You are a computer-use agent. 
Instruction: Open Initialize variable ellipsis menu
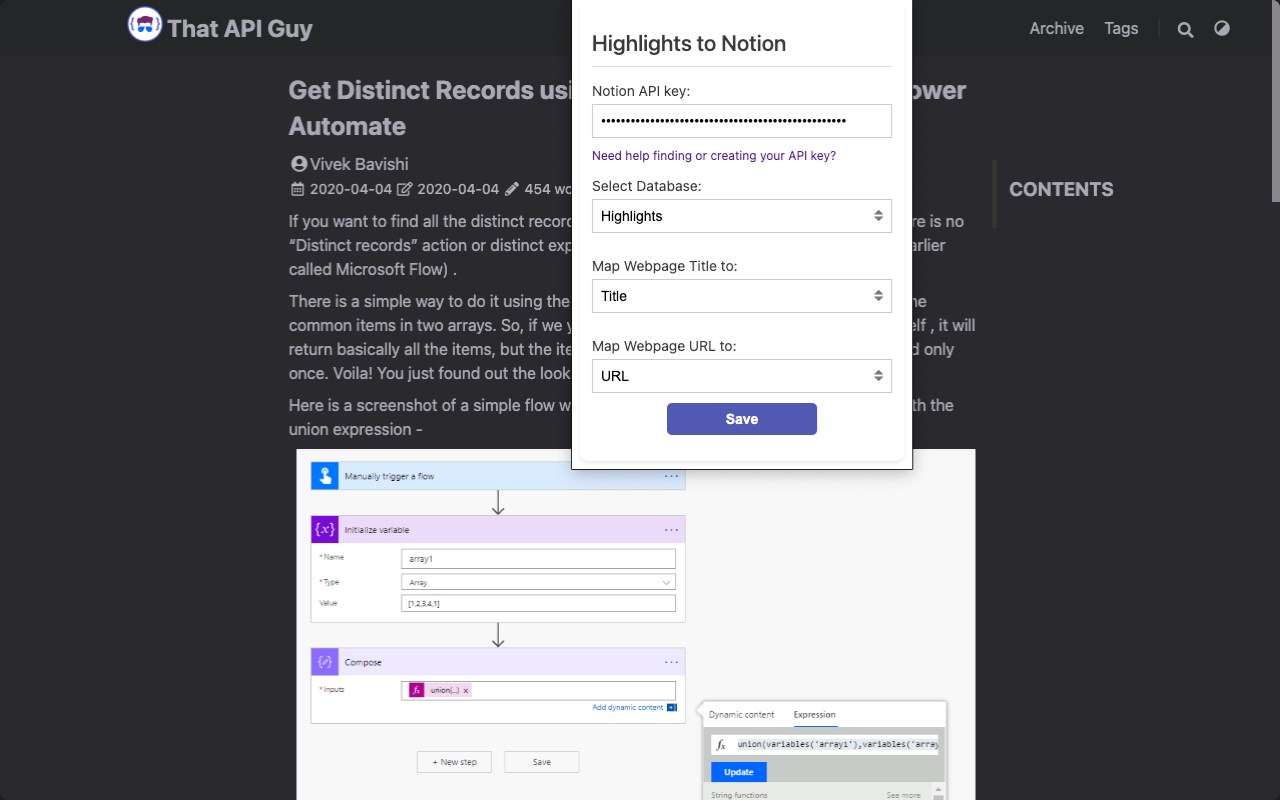click(671, 529)
